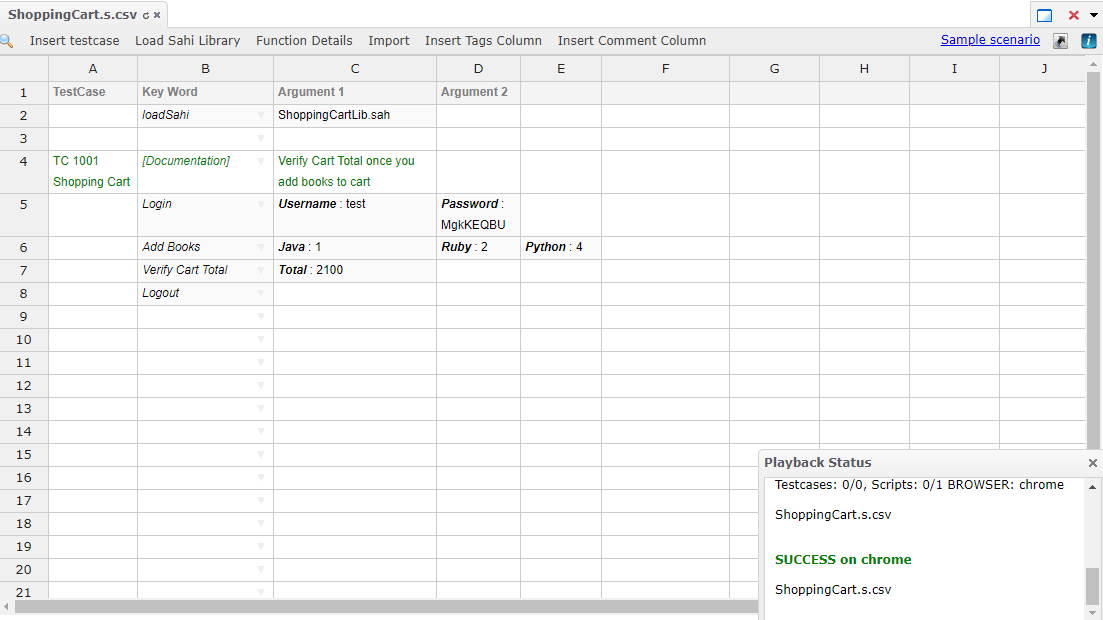Open the Sample scenario link
The height and width of the screenshot is (620, 1103).
[990, 40]
